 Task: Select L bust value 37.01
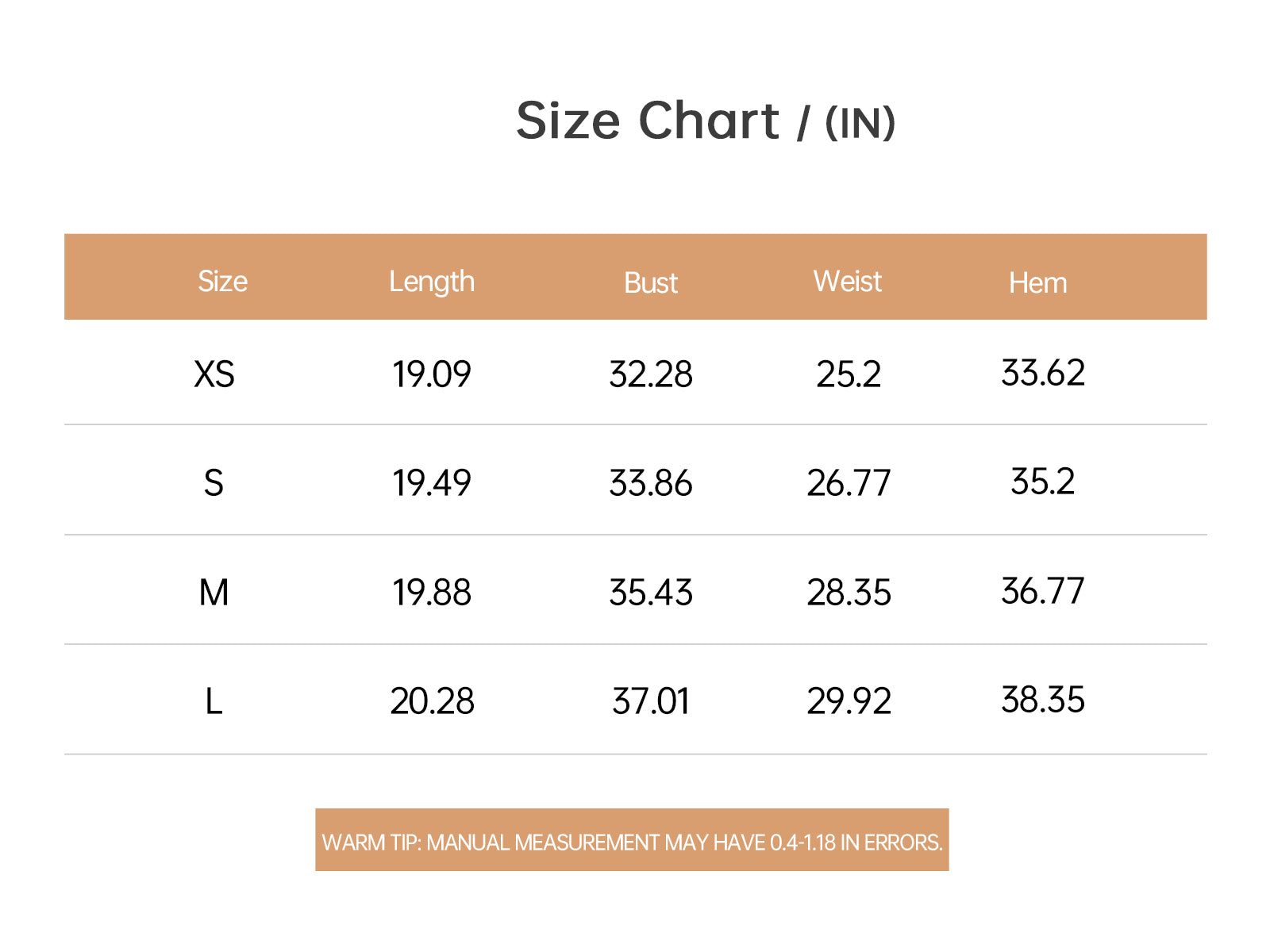[x=651, y=701]
